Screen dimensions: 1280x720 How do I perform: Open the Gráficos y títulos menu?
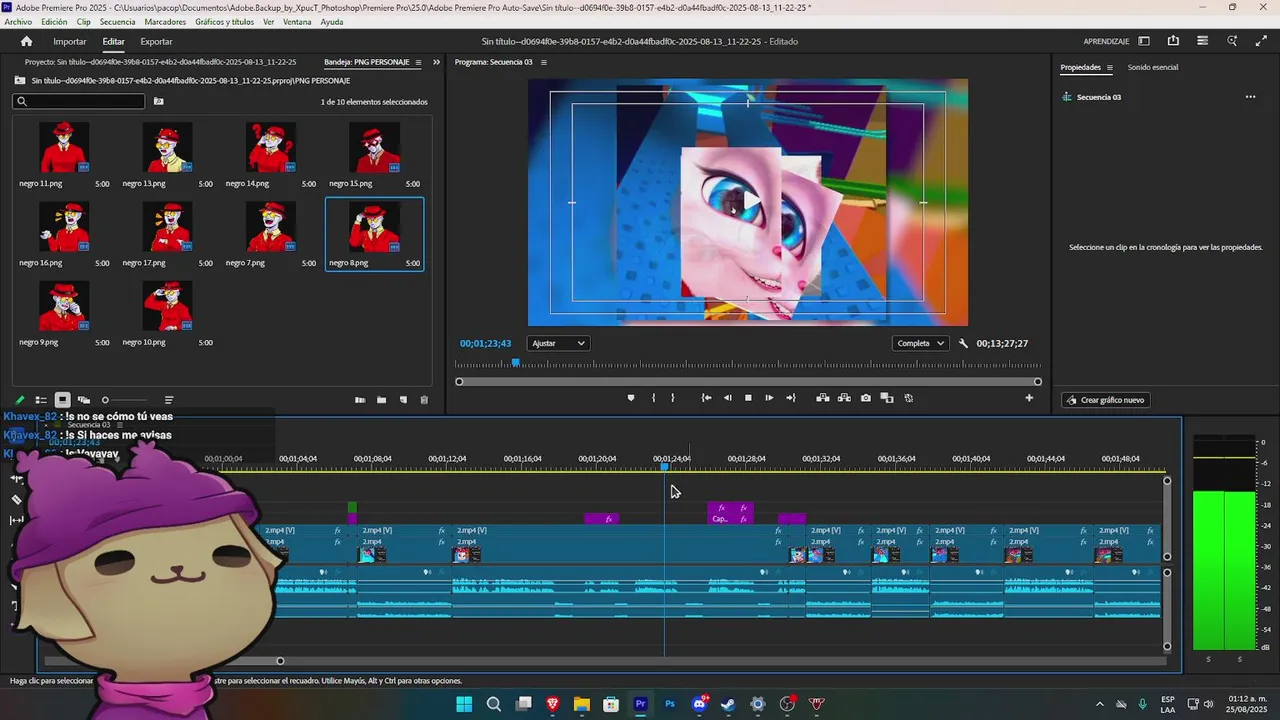coord(224,21)
